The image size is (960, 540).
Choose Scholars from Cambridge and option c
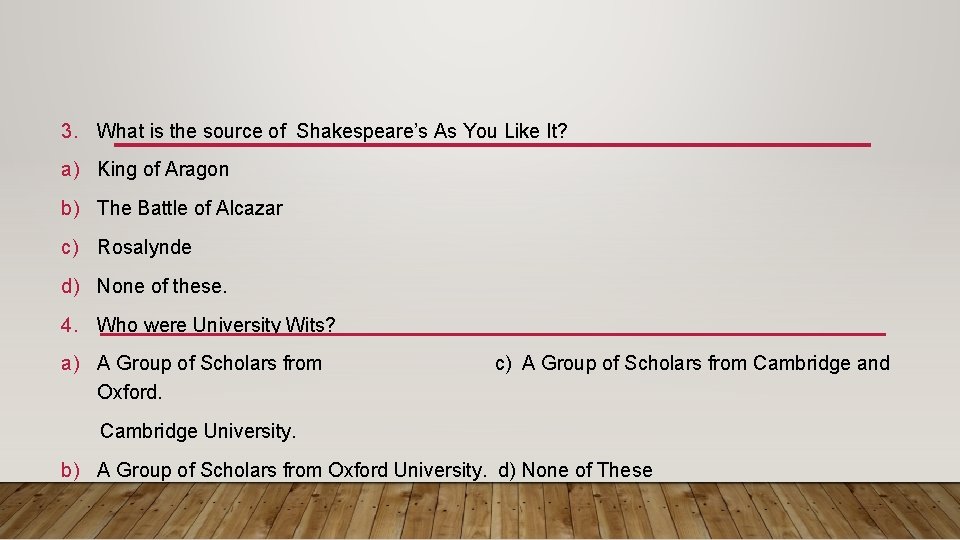point(692,363)
